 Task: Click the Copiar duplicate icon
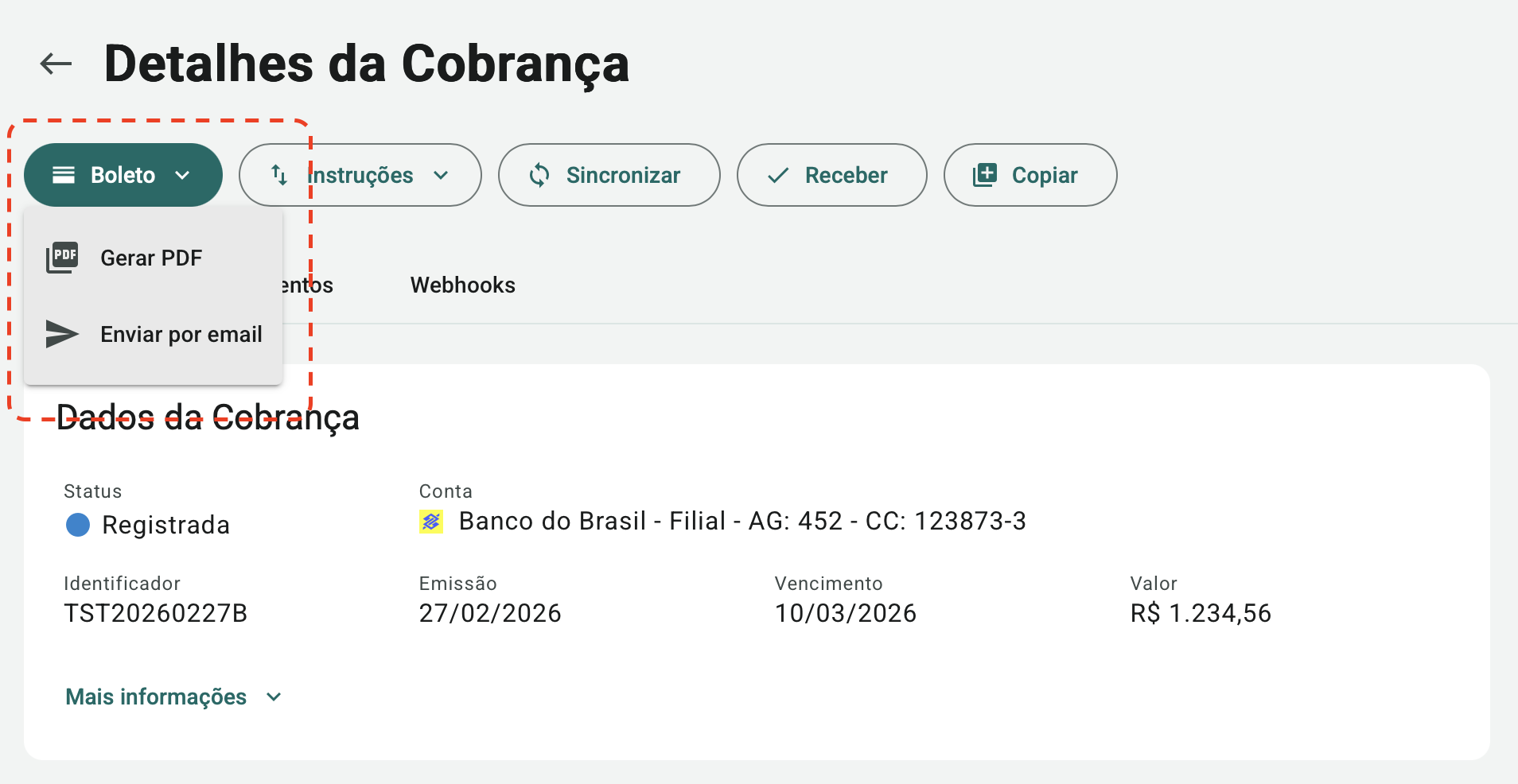985,175
